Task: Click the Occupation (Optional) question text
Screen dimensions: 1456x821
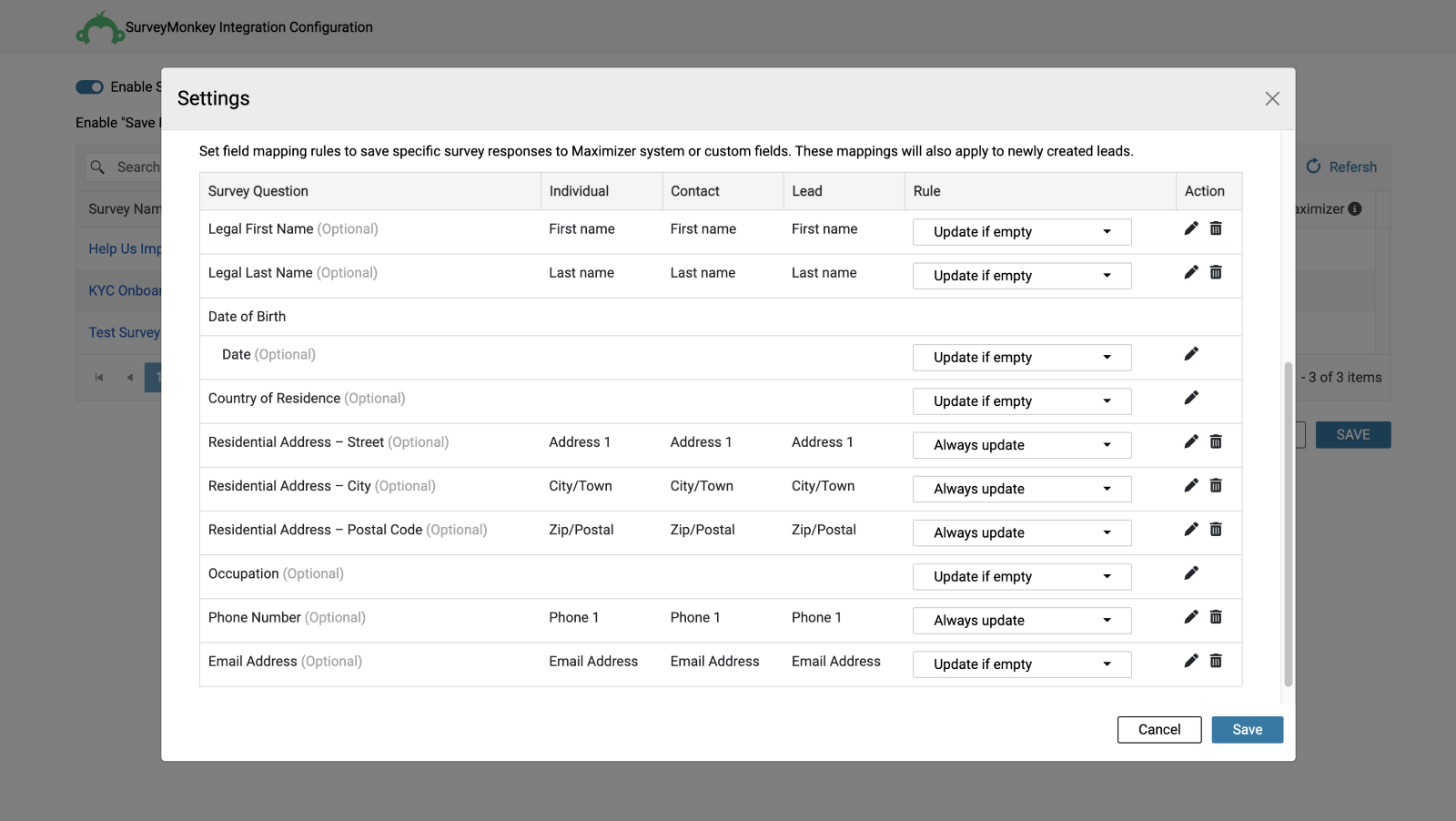Action: (276, 573)
